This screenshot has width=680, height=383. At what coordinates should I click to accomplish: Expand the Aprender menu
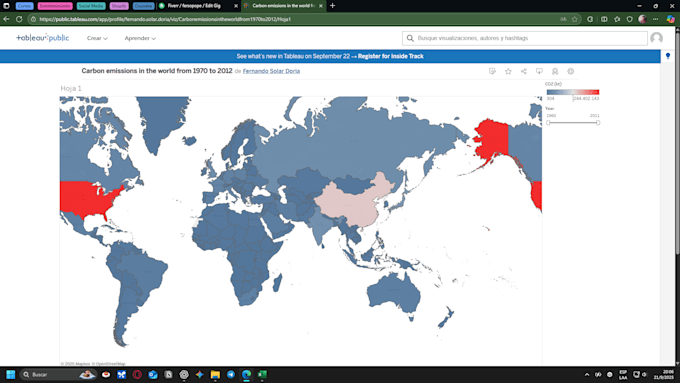click(x=140, y=38)
